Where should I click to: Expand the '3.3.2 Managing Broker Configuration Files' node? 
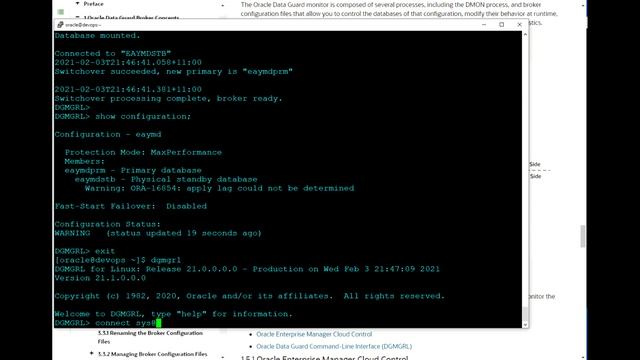coord(91,353)
